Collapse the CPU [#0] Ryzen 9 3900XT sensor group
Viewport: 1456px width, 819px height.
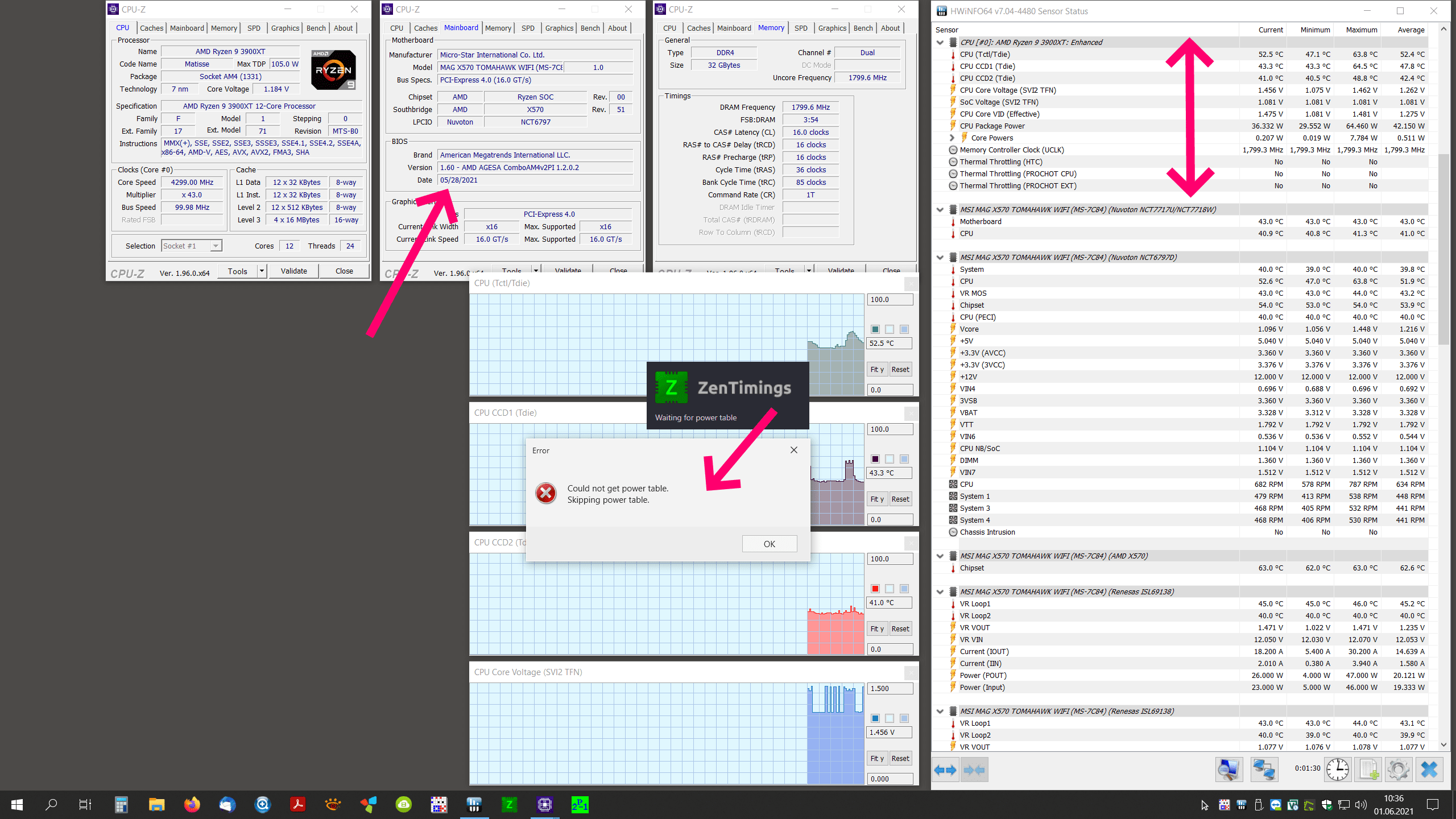pos(940,43)
